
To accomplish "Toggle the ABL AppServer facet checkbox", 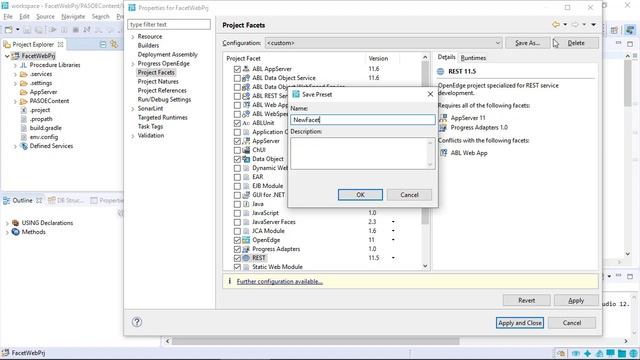I will coord(237,69).
